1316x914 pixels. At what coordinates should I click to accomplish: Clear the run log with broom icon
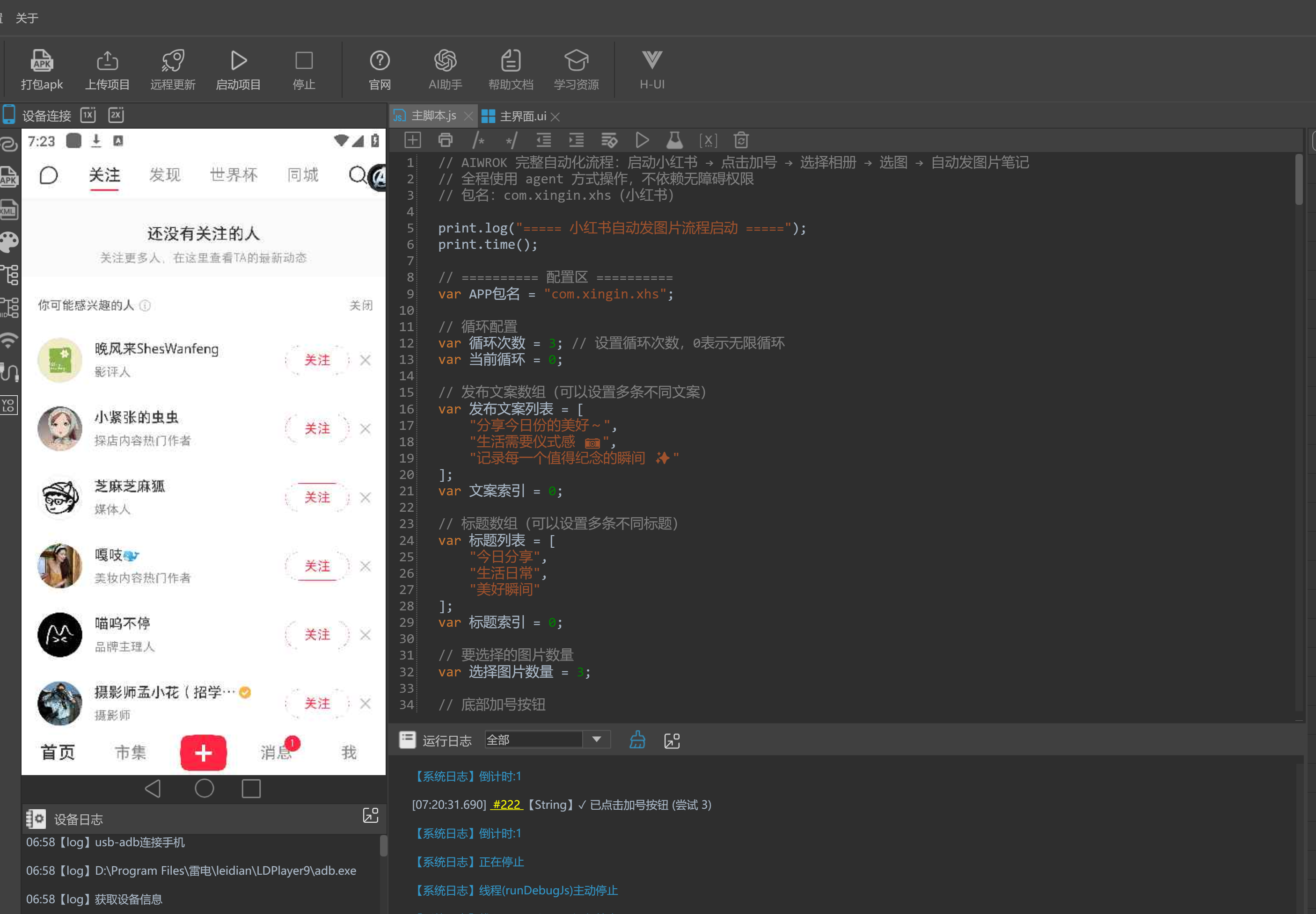(x=637, y=740)
